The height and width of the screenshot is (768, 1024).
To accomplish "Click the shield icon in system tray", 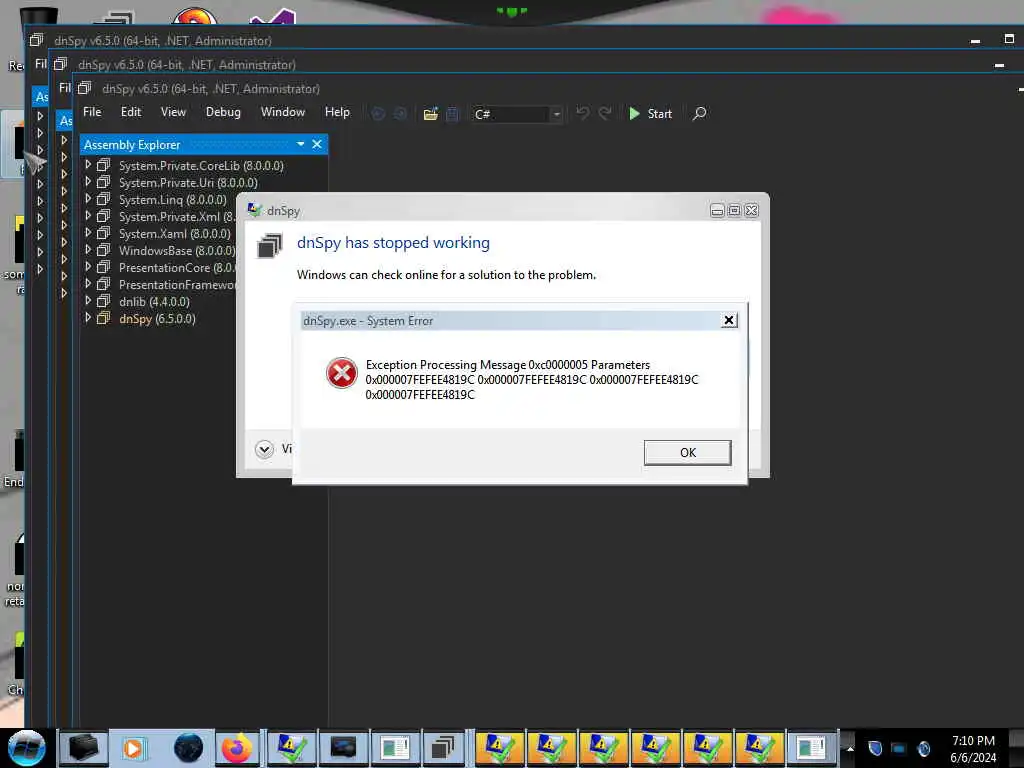I will coord(874,748).
